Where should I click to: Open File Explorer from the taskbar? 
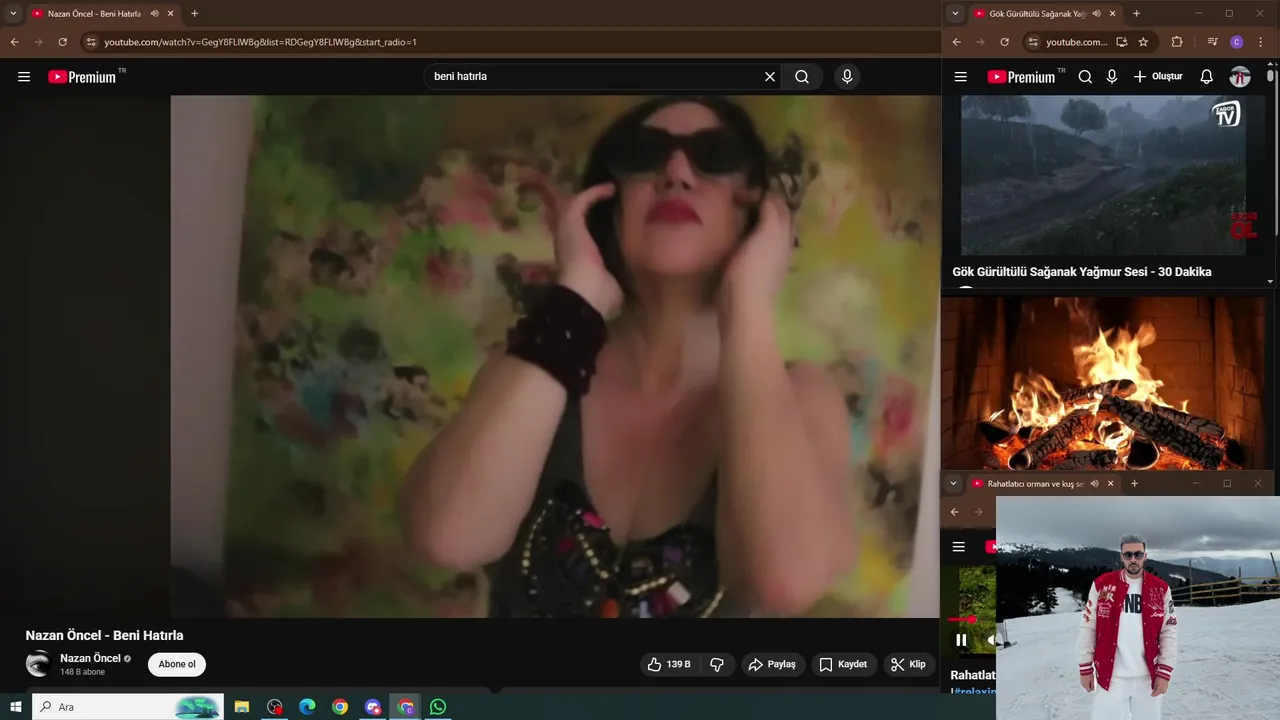pos(242,707)
